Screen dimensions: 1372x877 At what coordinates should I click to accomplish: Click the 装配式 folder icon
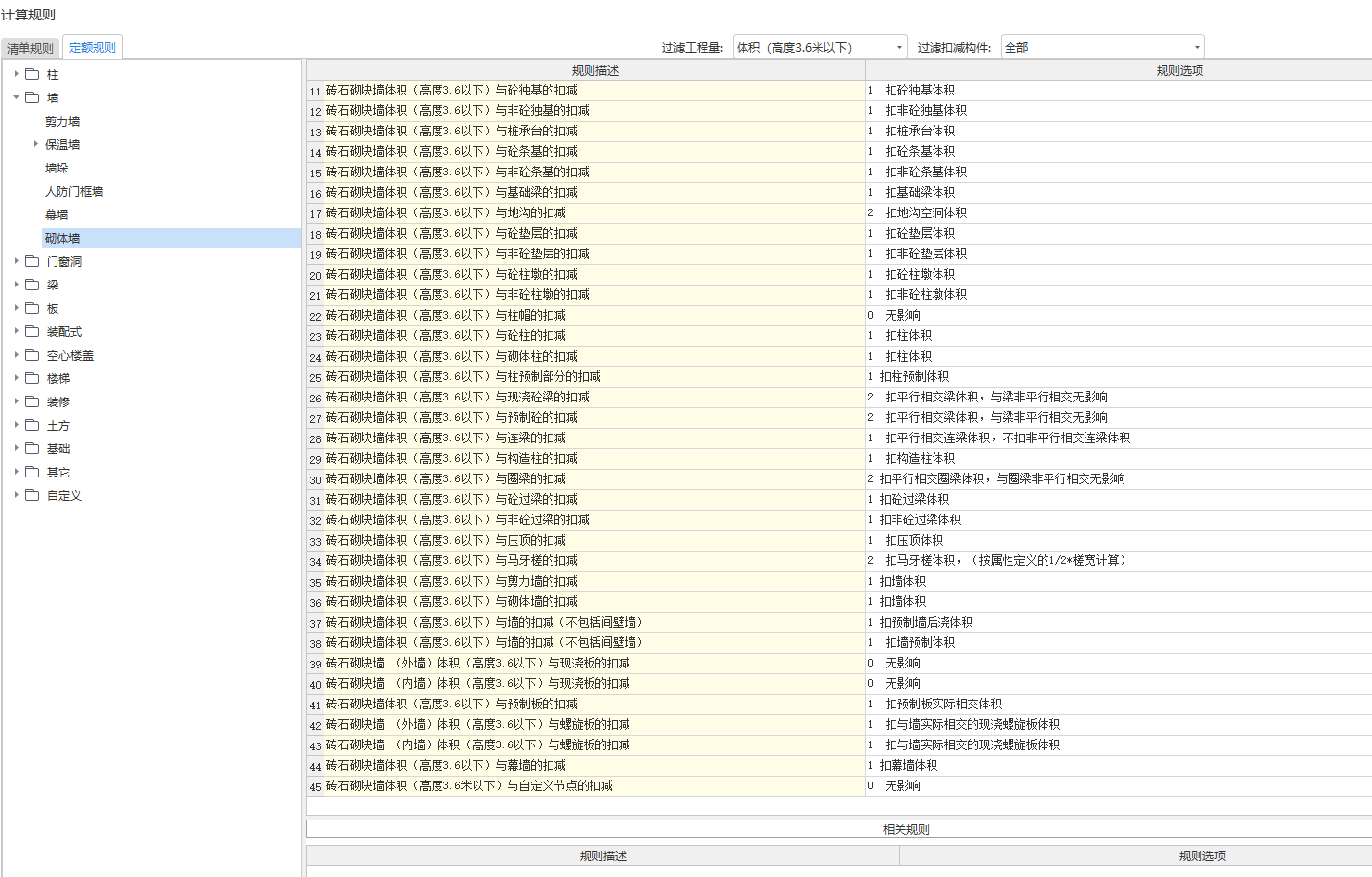coord(32,331)
